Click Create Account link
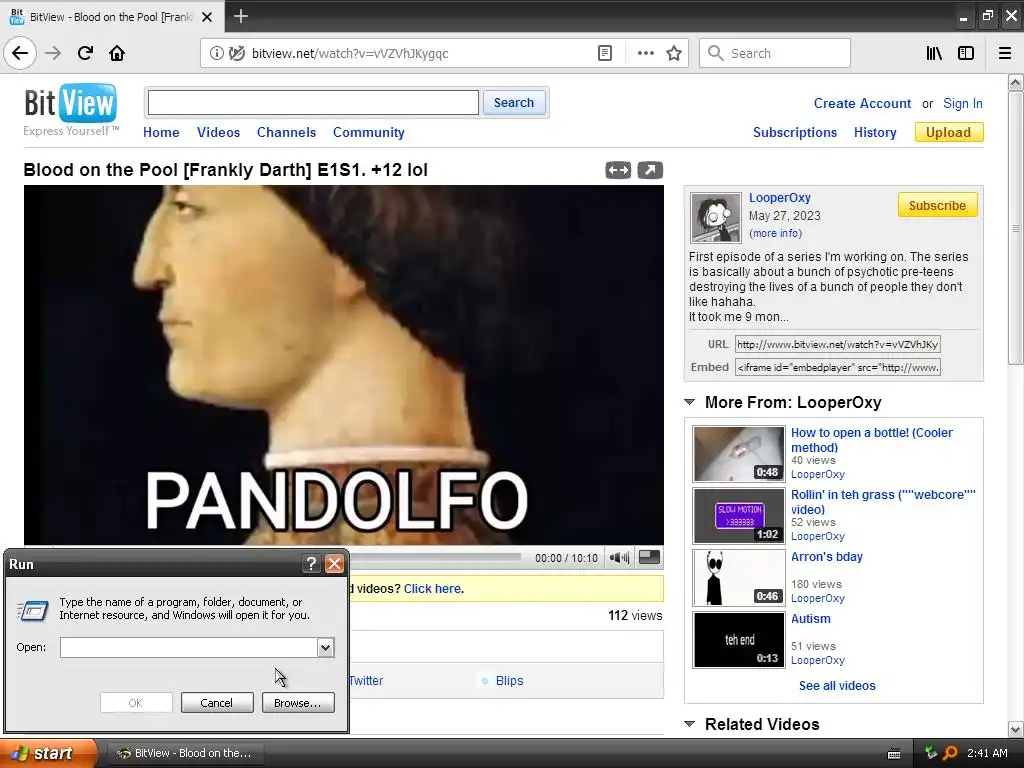 862,103
